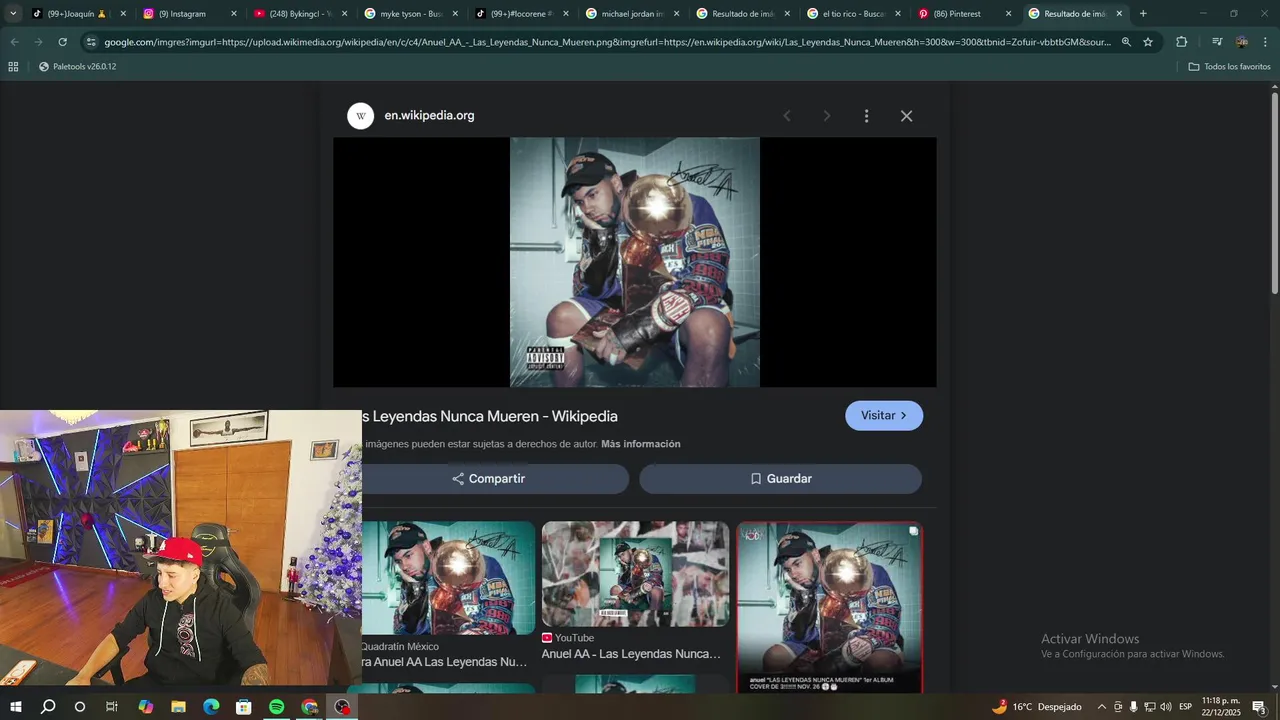Open Microsoft Edge from the taskbar
1280x720 pixels.
(x=211, y=707)
